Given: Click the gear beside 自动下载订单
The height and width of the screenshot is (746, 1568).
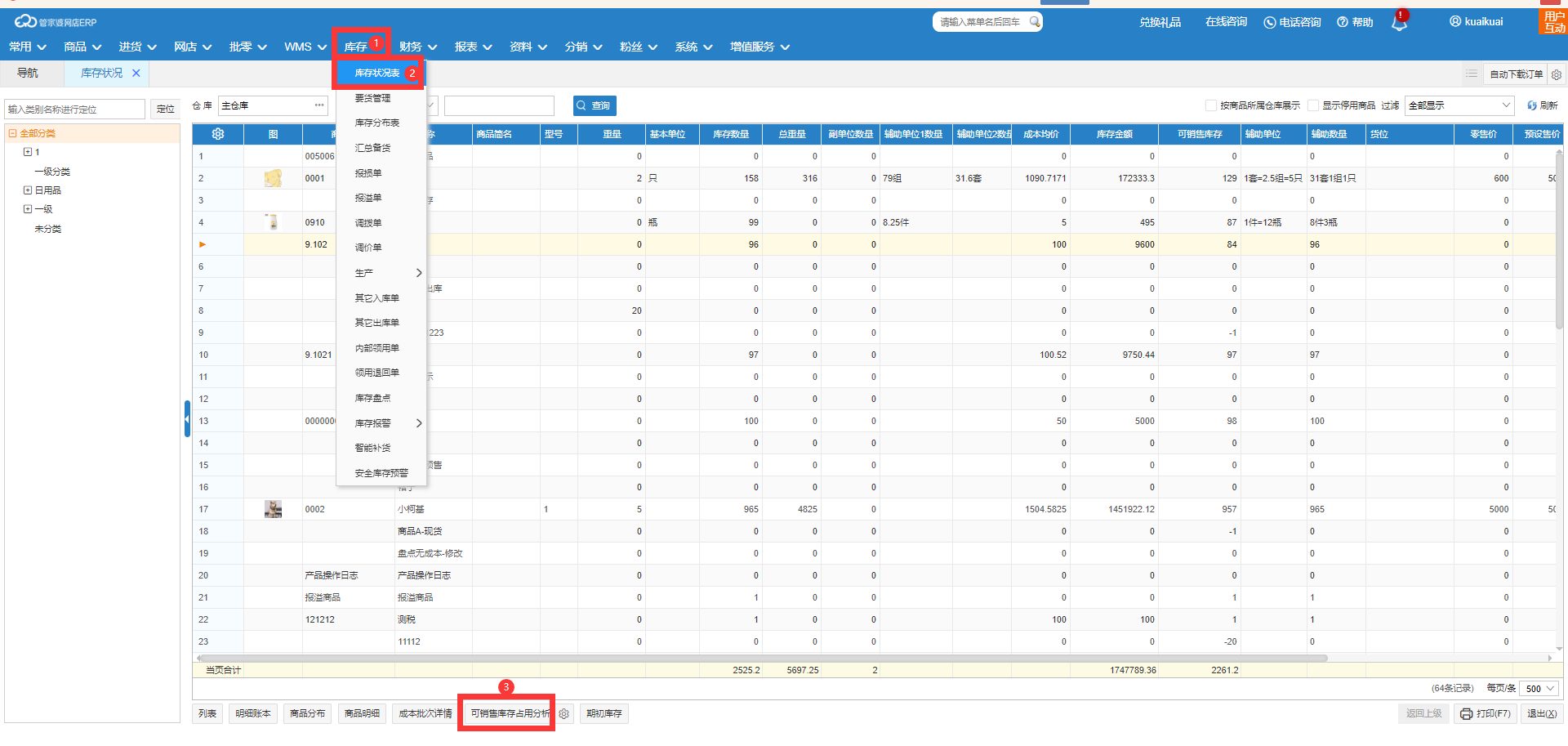Looking at the screenshot, I should (x=1557, y=74).
